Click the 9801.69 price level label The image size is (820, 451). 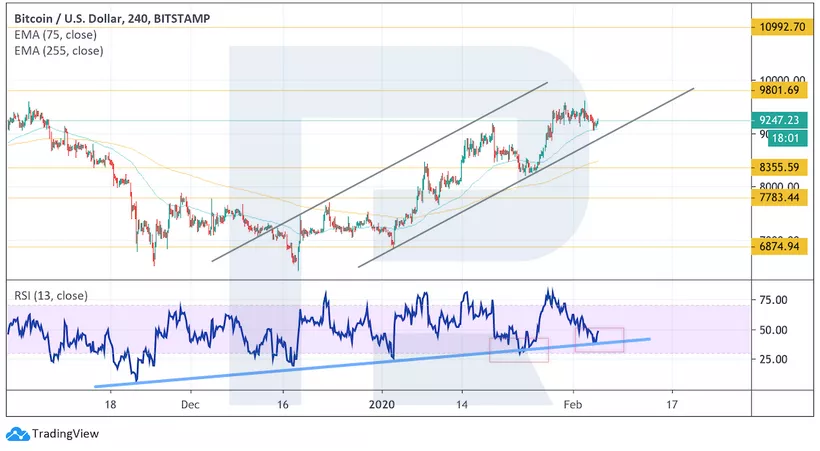(x=783, y=90)
